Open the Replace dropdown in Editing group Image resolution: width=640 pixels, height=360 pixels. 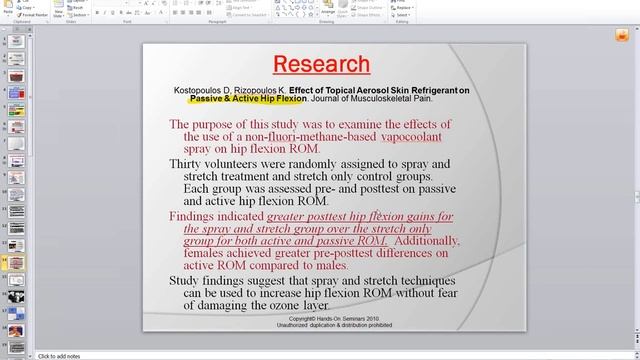coord(402,8)
